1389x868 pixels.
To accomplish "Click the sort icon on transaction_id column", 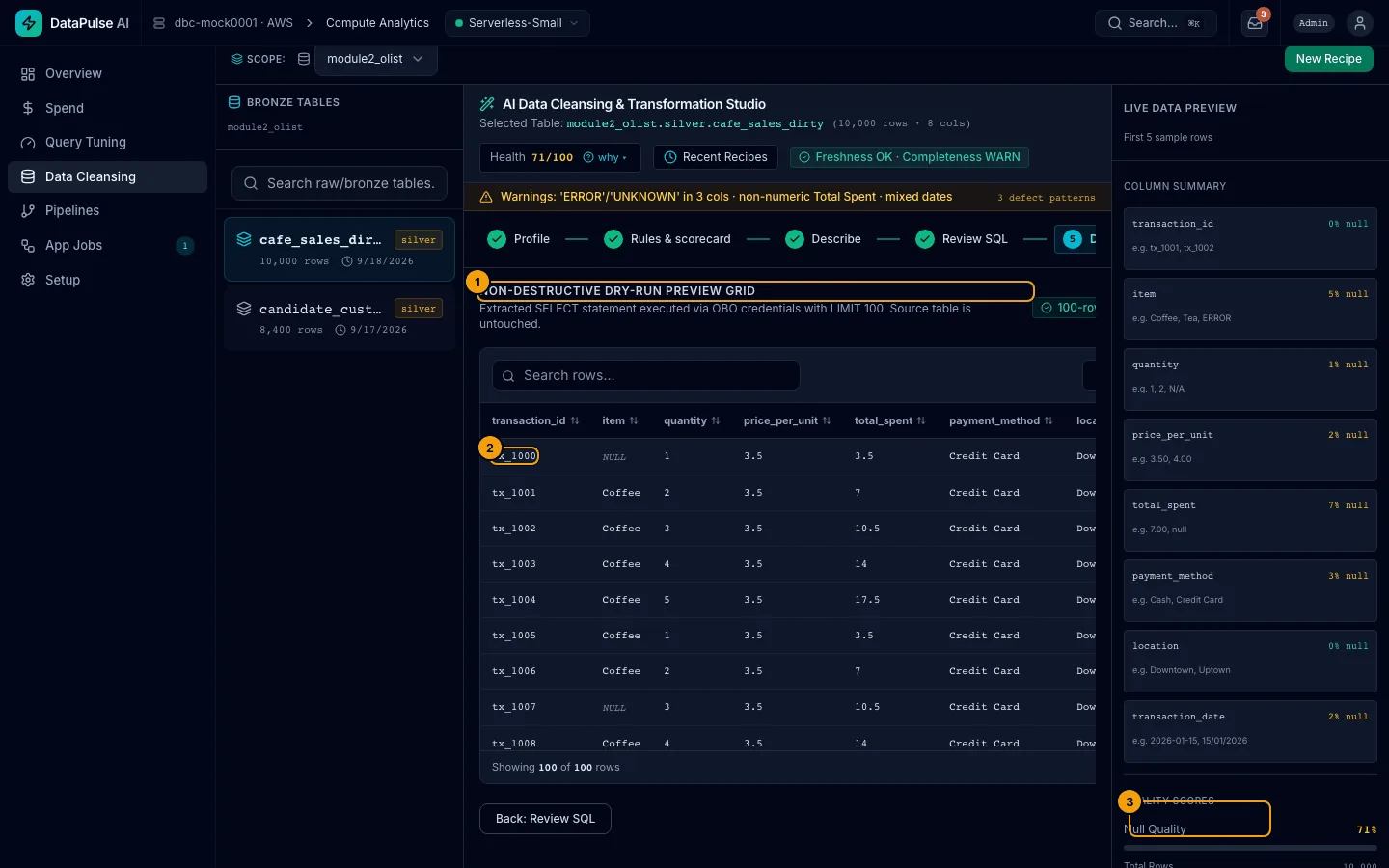I will [575, 421].
